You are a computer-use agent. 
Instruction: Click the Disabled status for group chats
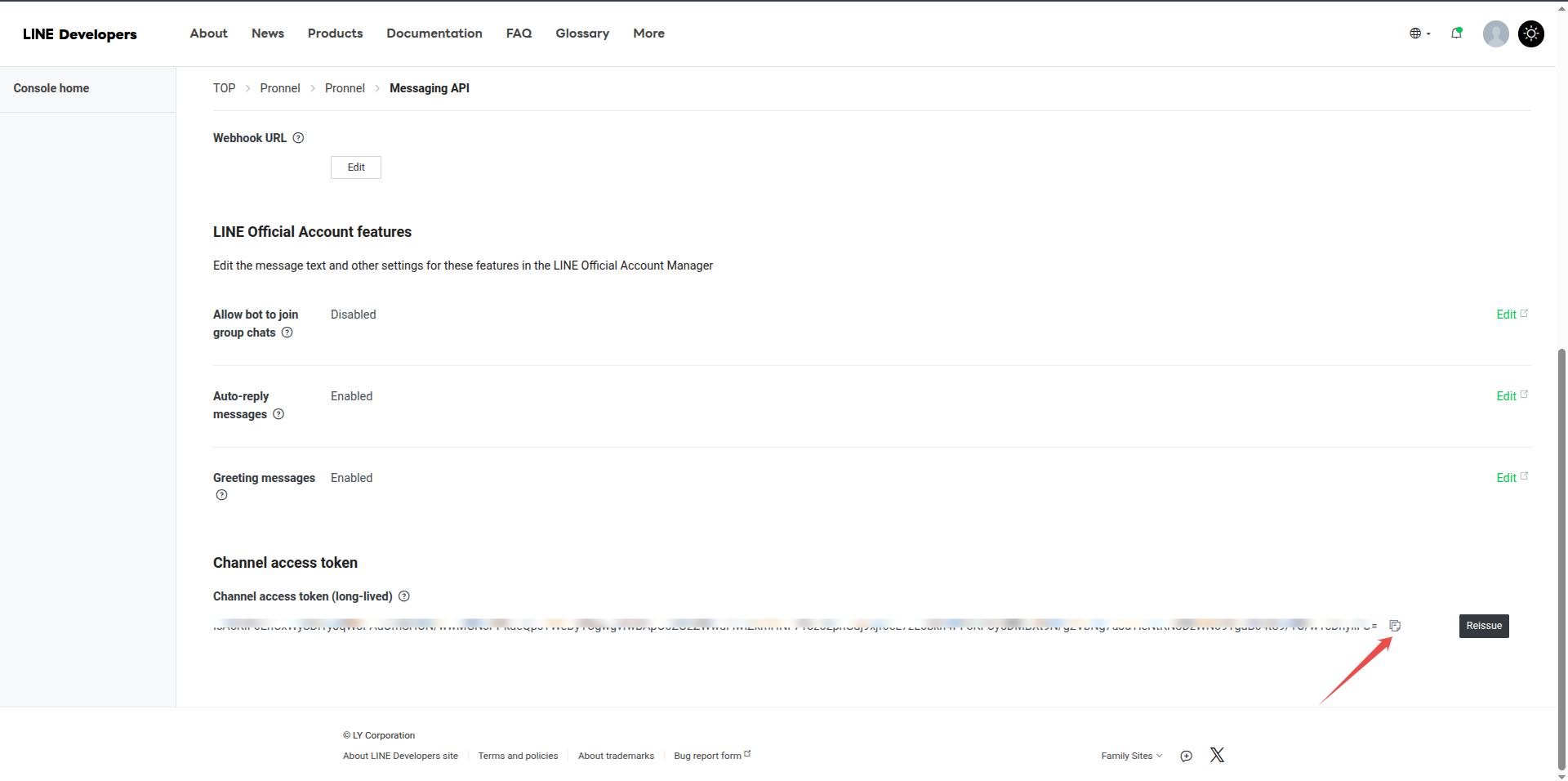pyautogui.click(x=354, y=315)
